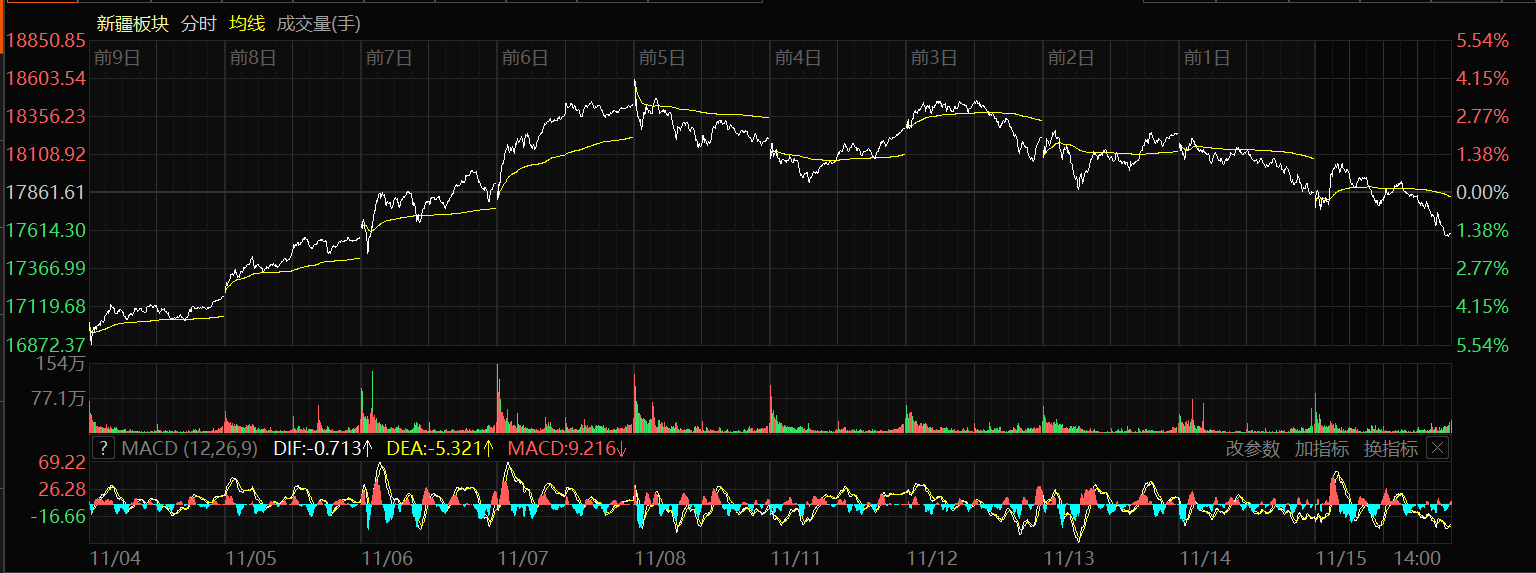Screen dimensions: 1536x573
Task: Click the 11/07 date label
Action: (524, 556)
